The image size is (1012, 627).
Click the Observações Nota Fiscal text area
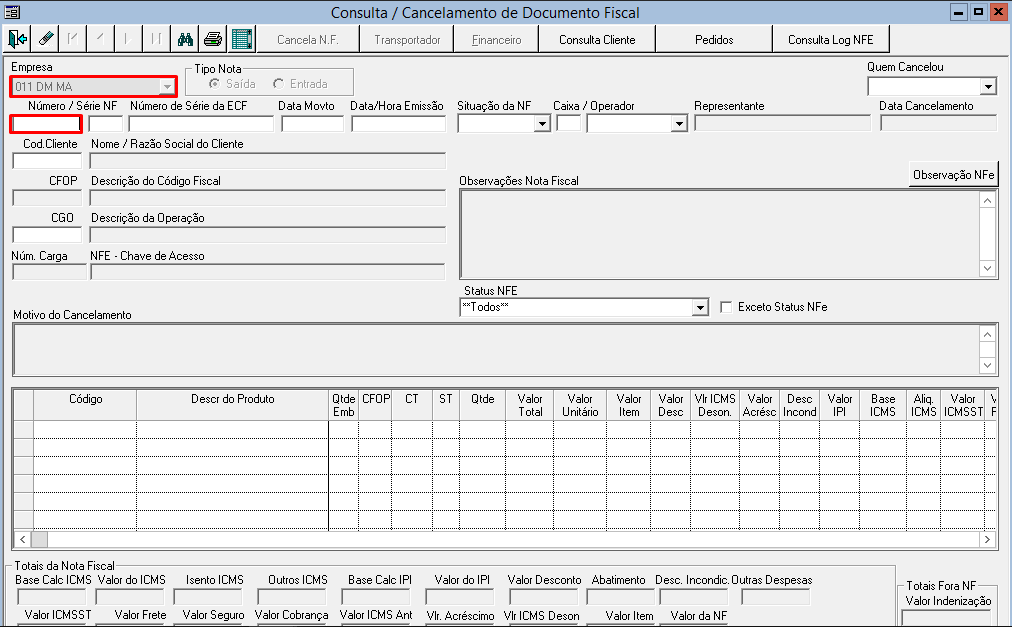(x=720, y=234)
